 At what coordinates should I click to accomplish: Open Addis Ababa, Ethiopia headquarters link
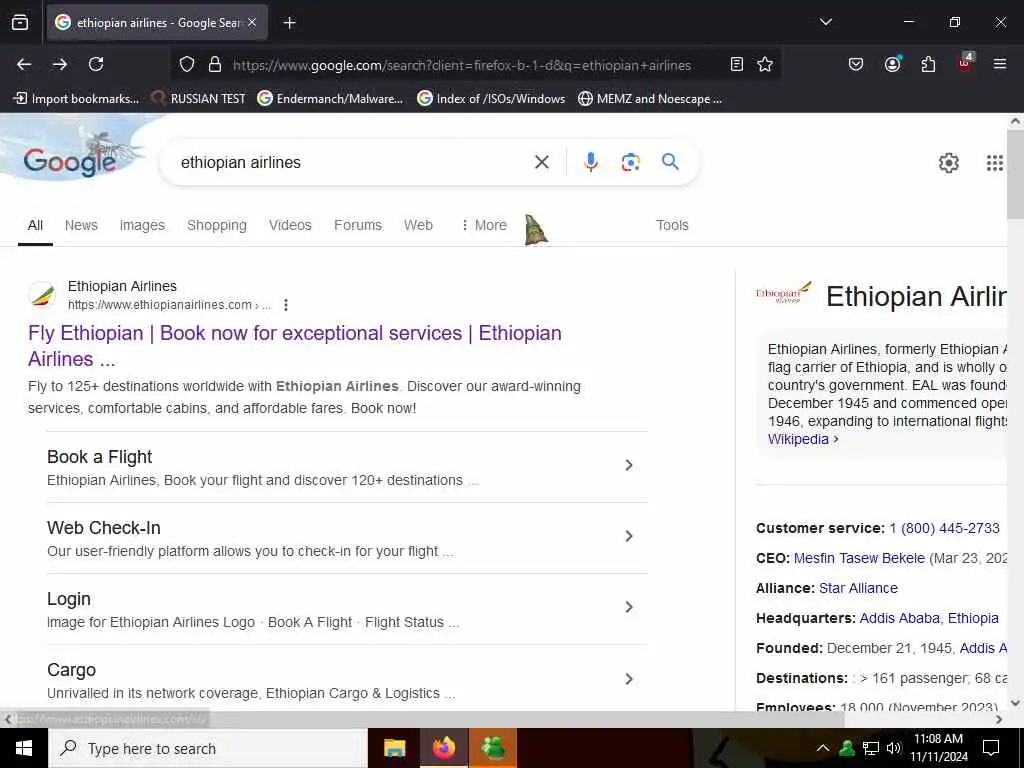929,618
